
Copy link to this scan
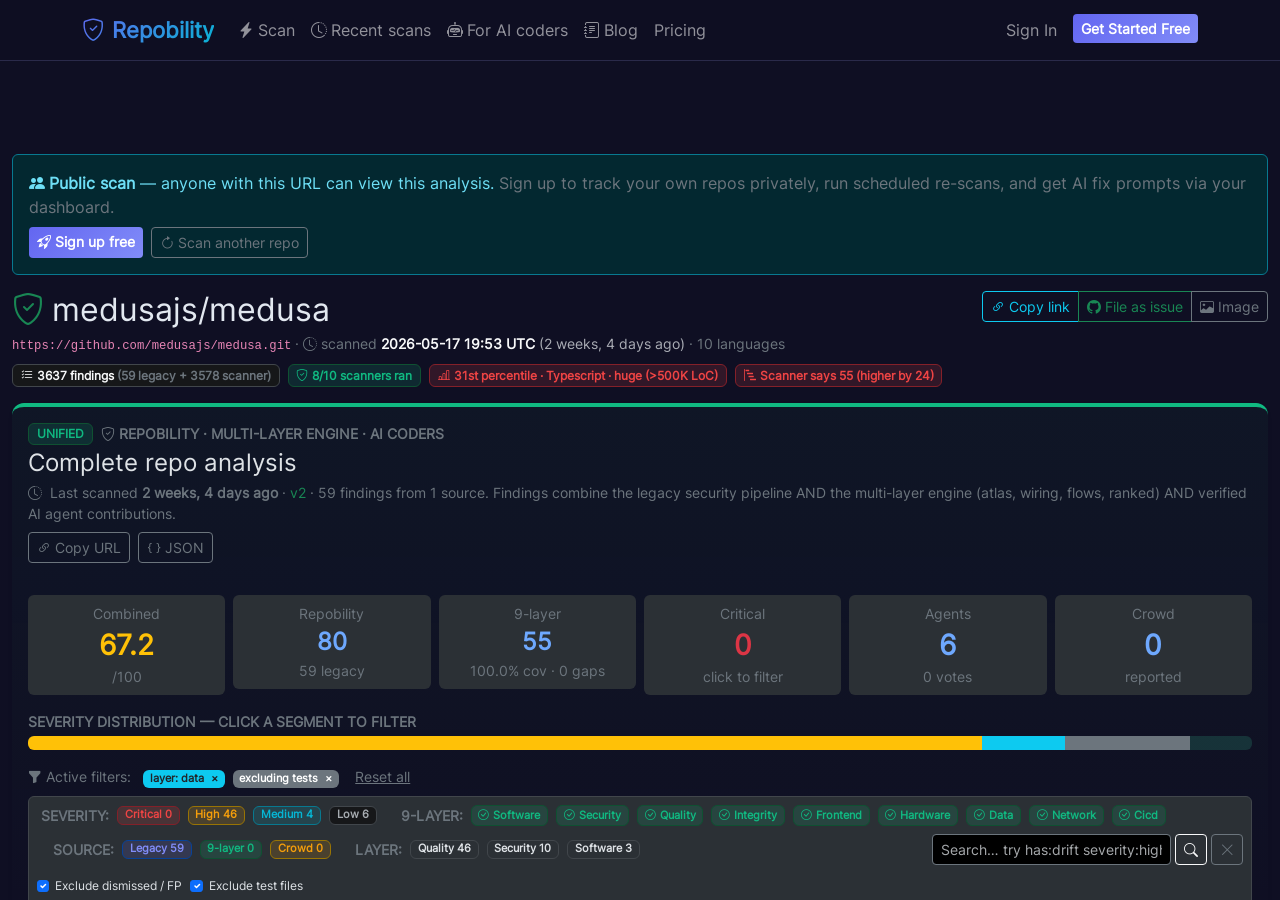1030,307
